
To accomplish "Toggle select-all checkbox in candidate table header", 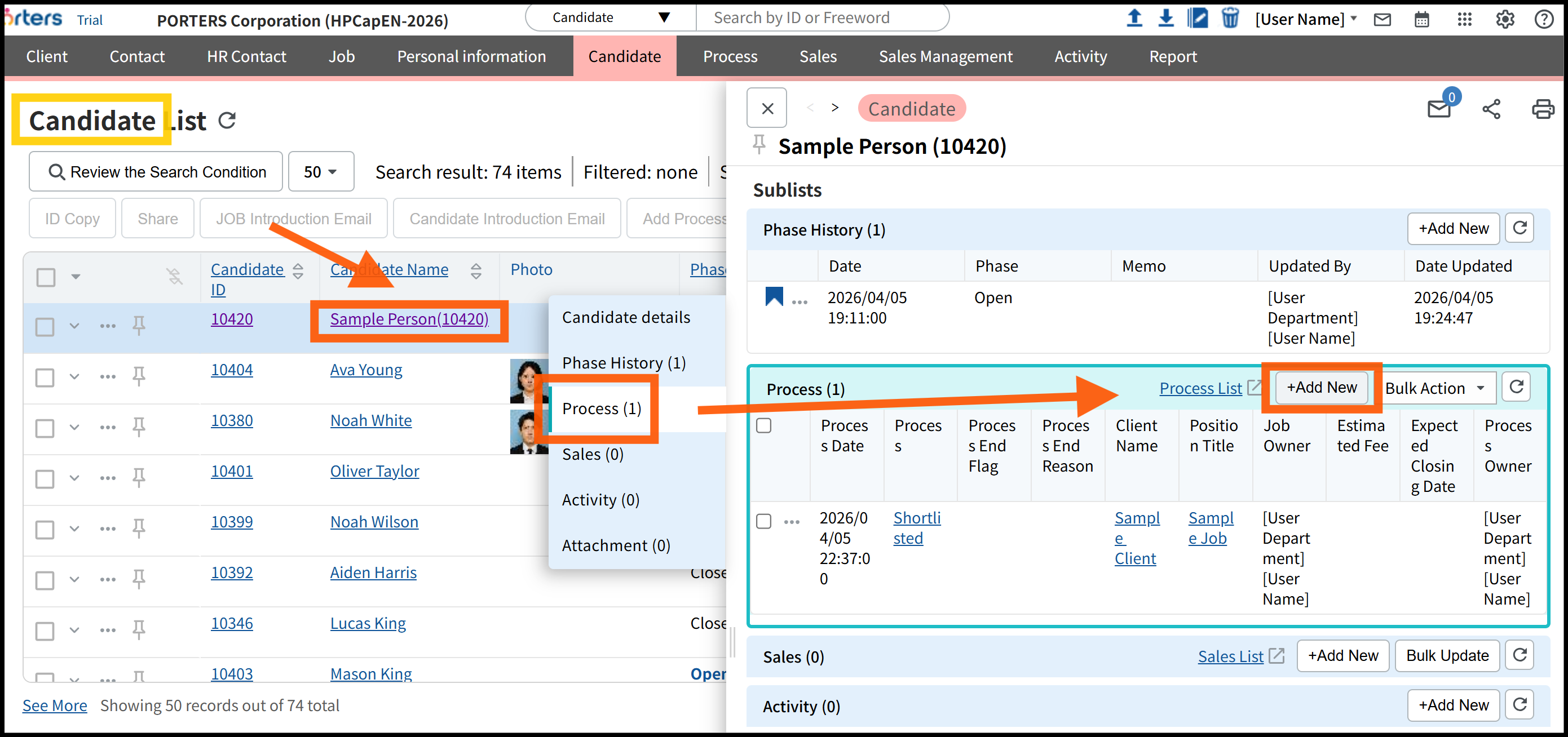I will (46, 277).
